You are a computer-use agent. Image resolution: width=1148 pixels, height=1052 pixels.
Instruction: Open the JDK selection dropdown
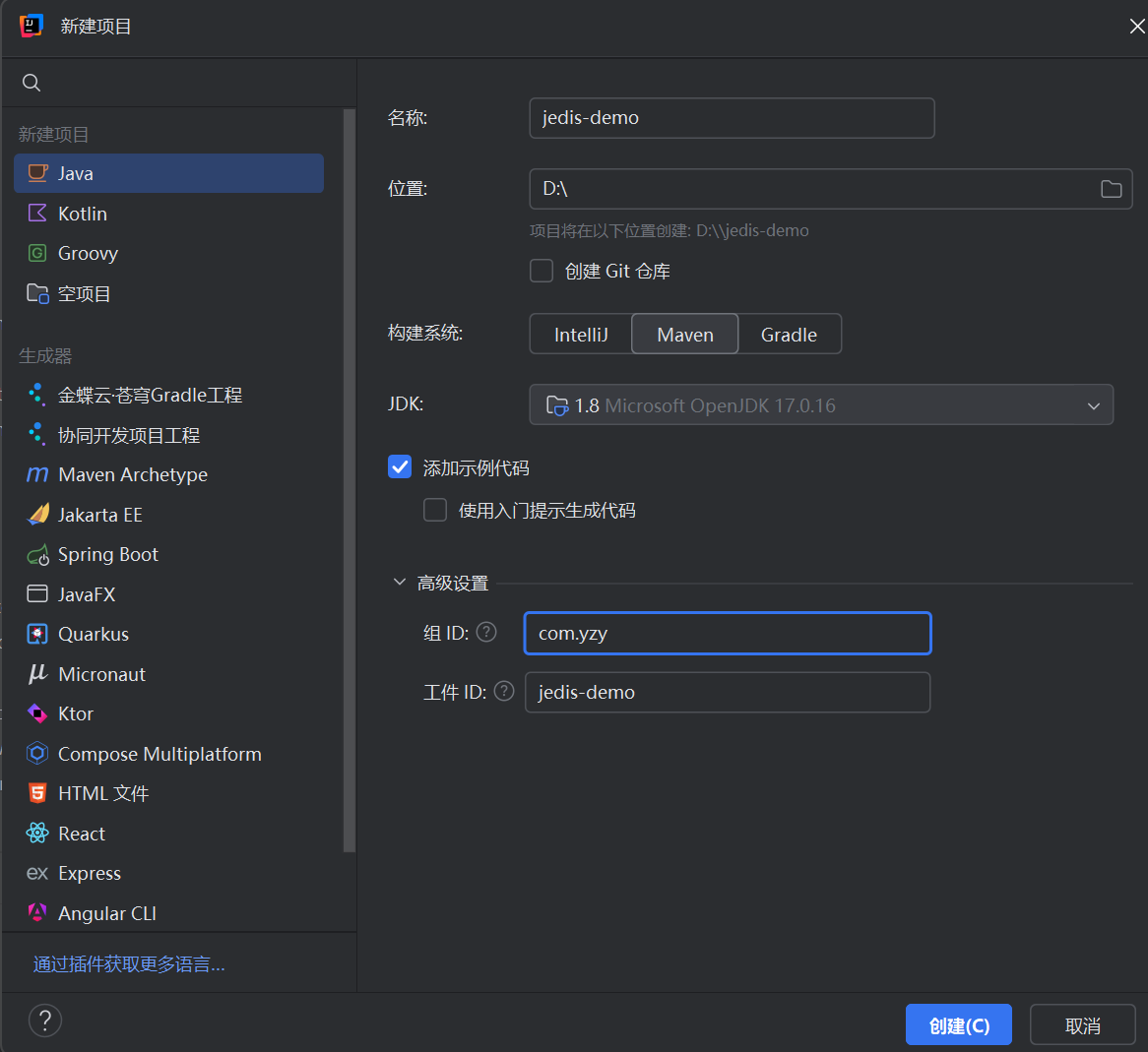tap(821, 404)
